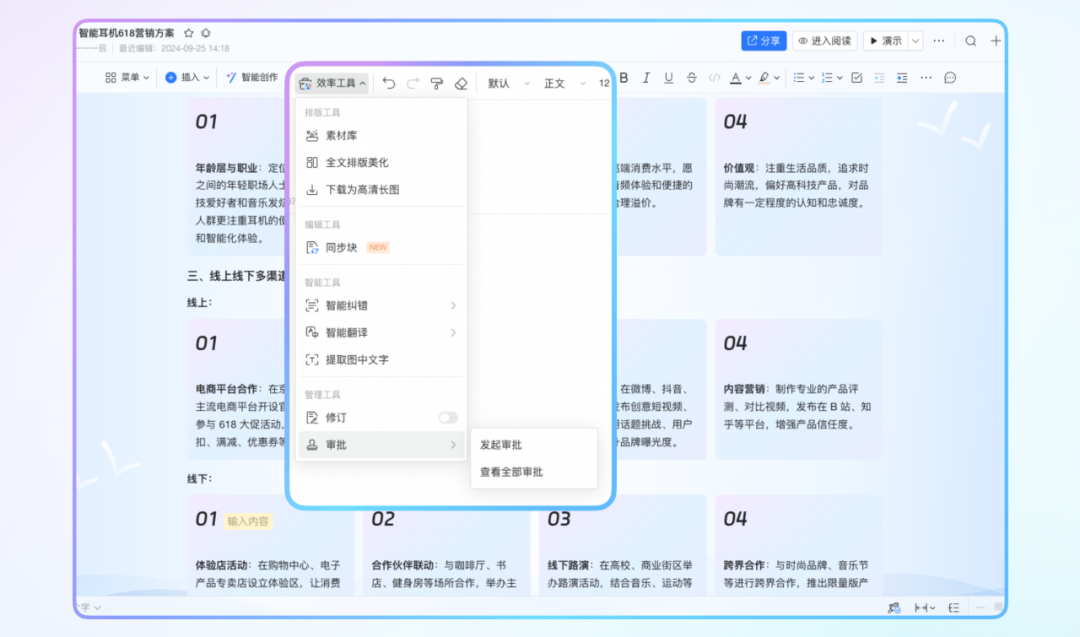Viewport: 1080px width, 637px height.
Task: Click the blue 分享 share button
Action: pos(764,41)
